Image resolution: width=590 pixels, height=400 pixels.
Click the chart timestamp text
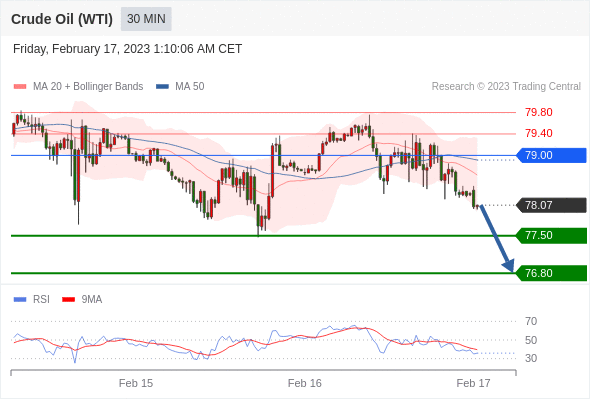coord(127,49)
